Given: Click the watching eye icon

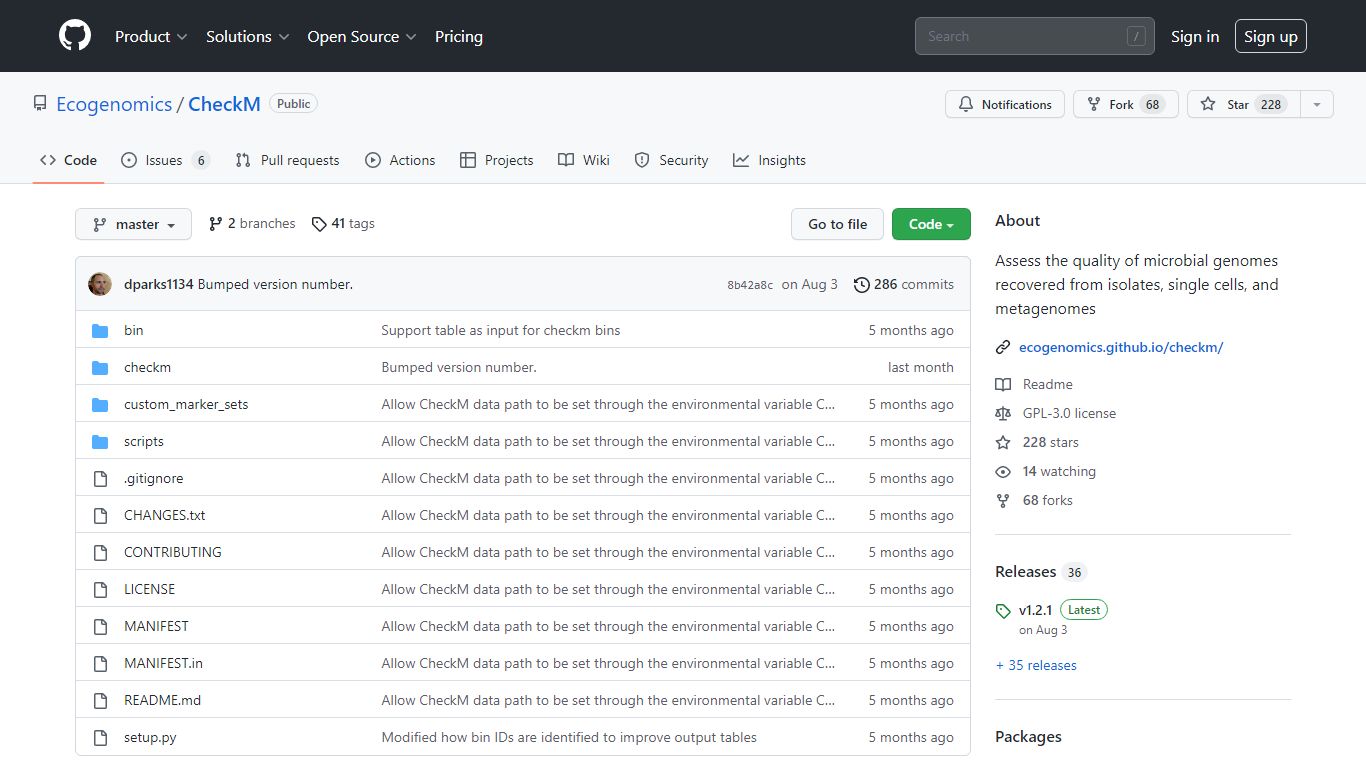Looking at the screenshot, I should 1003,471.
